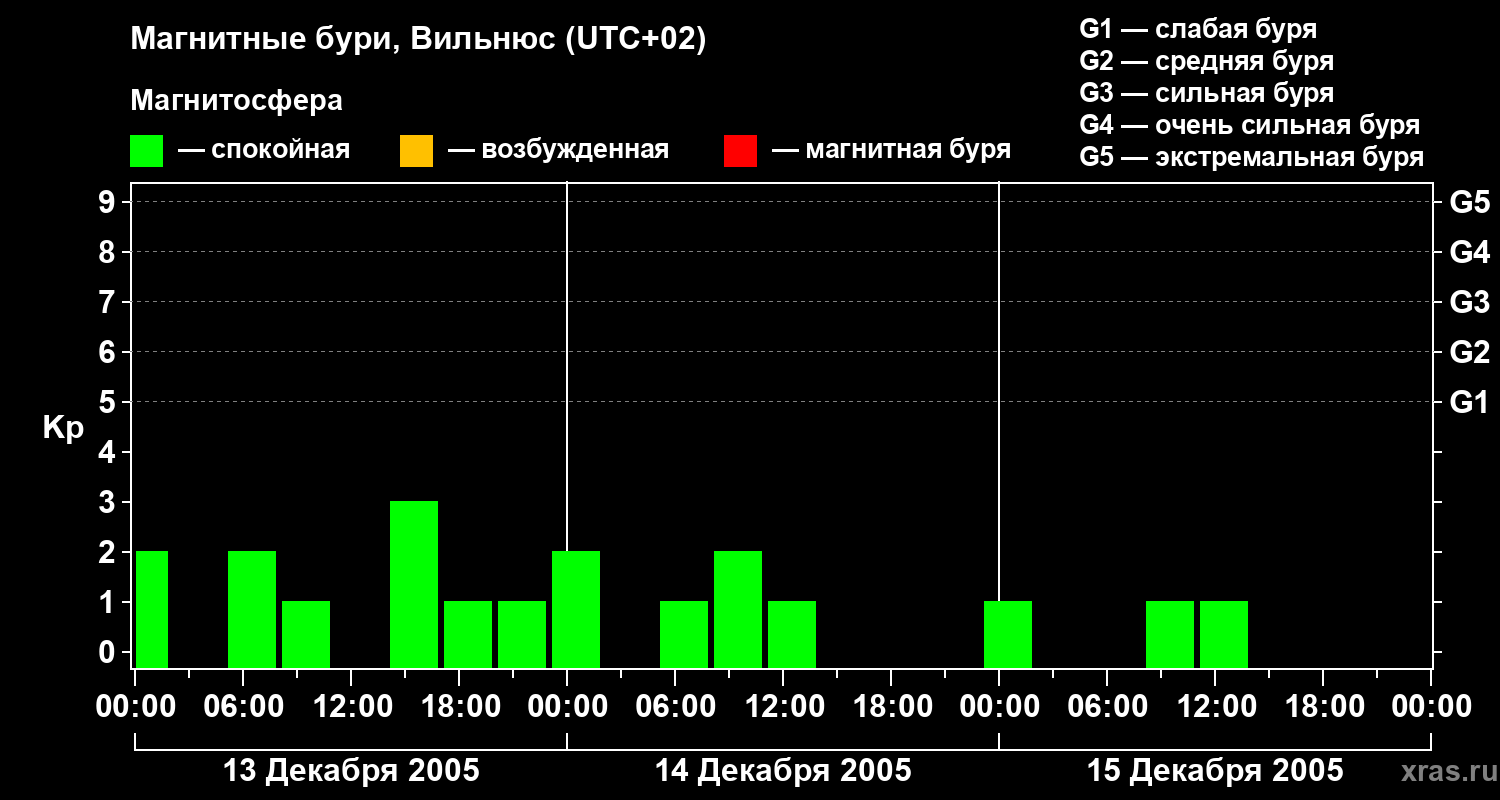1500x800 pixels.
Task: Click the G5 label on right axis
Action: pyautogui.click(x=1470, y=202)
